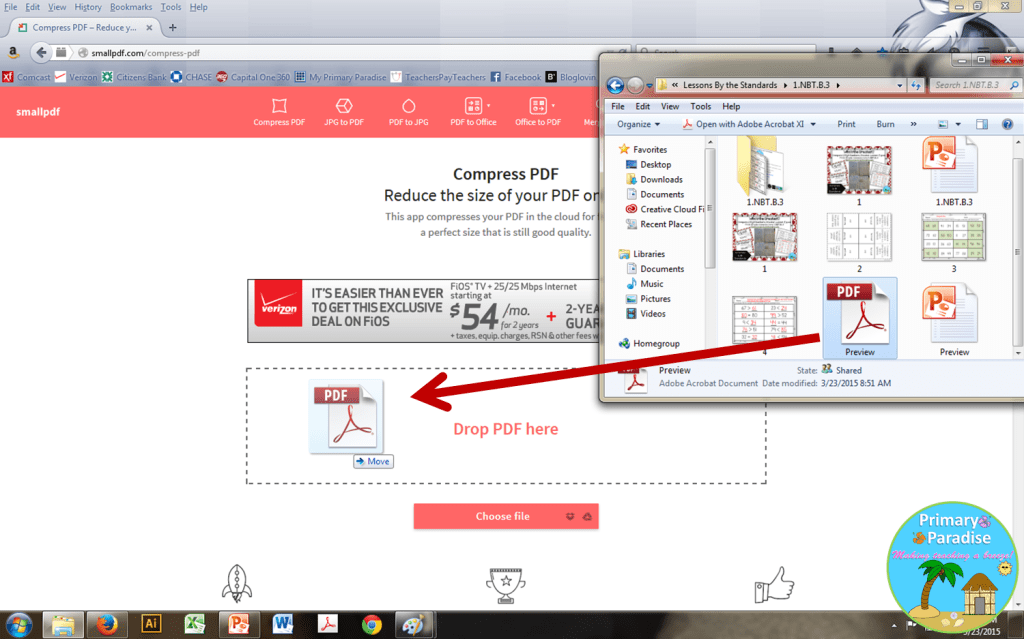The height and width of the screenshot is (639, 1024).
Task: Open a new Firefox tab with plus button
Action: point(172,27)
